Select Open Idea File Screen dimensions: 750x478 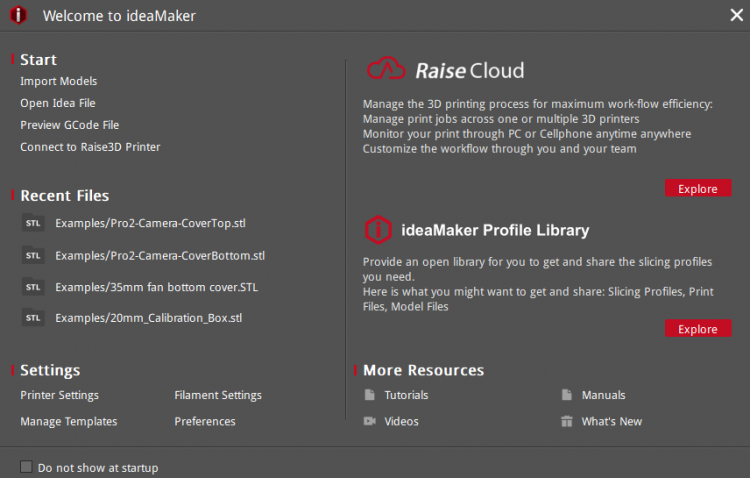[x=58, y=103]
